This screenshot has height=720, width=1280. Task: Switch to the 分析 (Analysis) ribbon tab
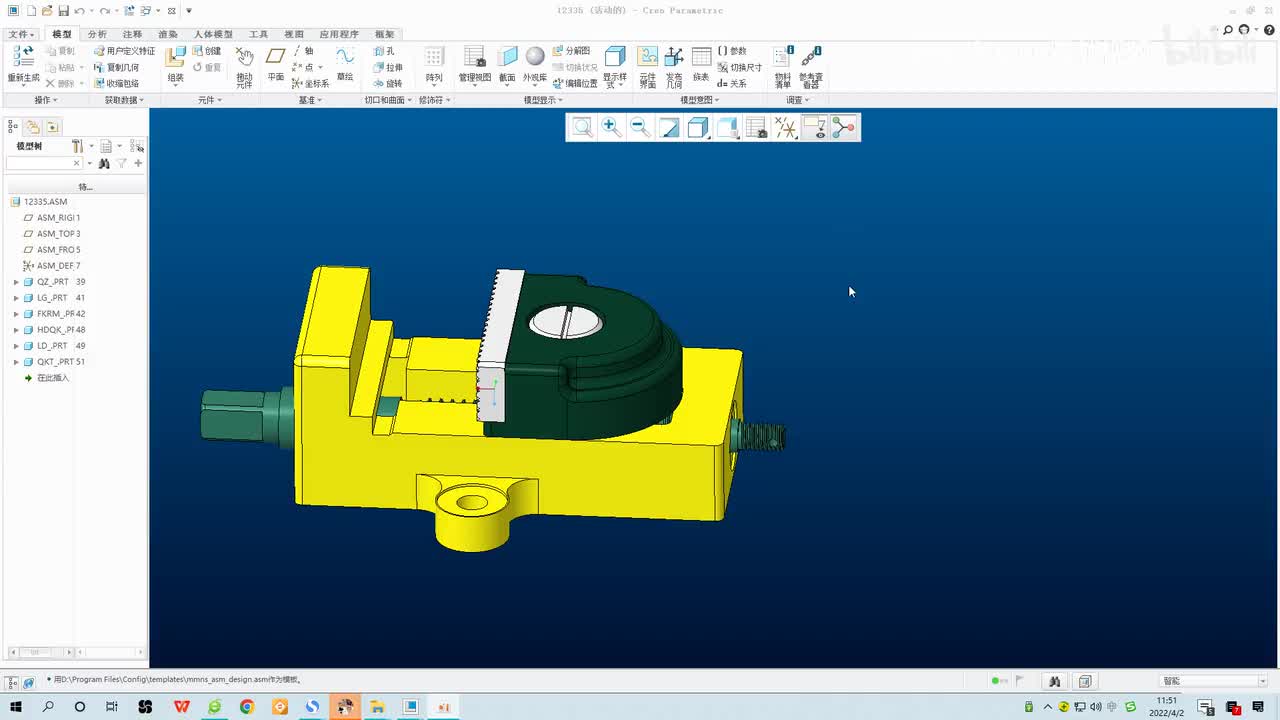click(97, 34)
